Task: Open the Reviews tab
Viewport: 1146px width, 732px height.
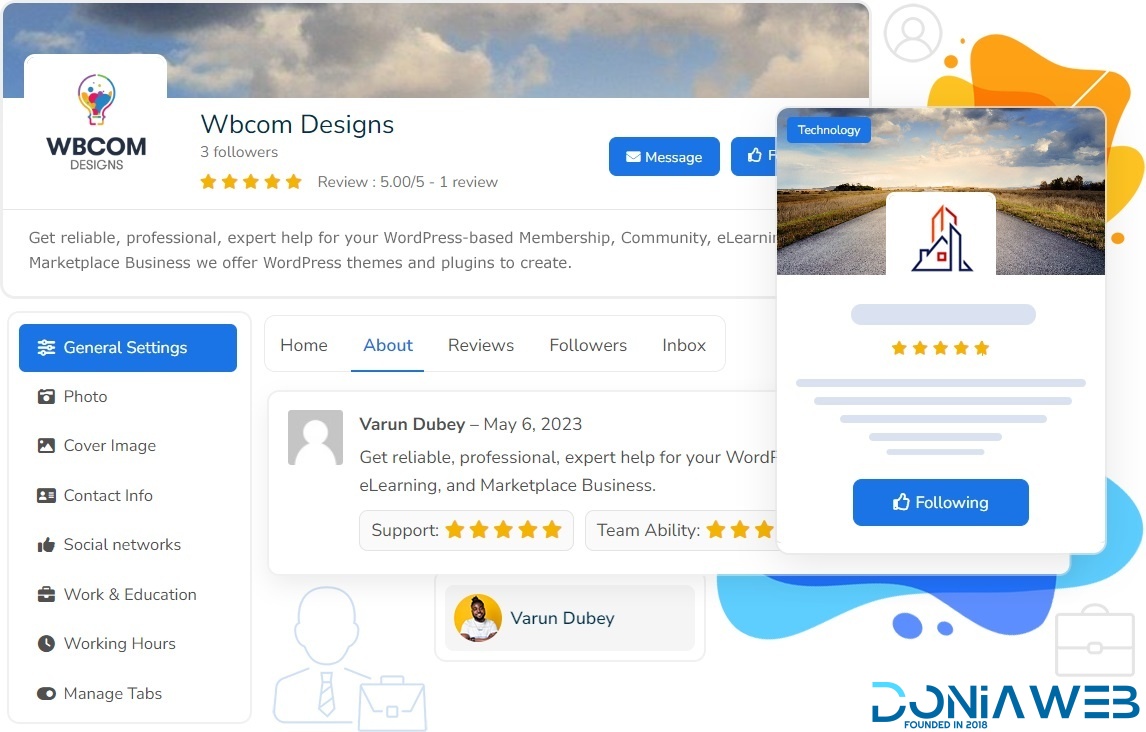Action: tap(481, 345)
